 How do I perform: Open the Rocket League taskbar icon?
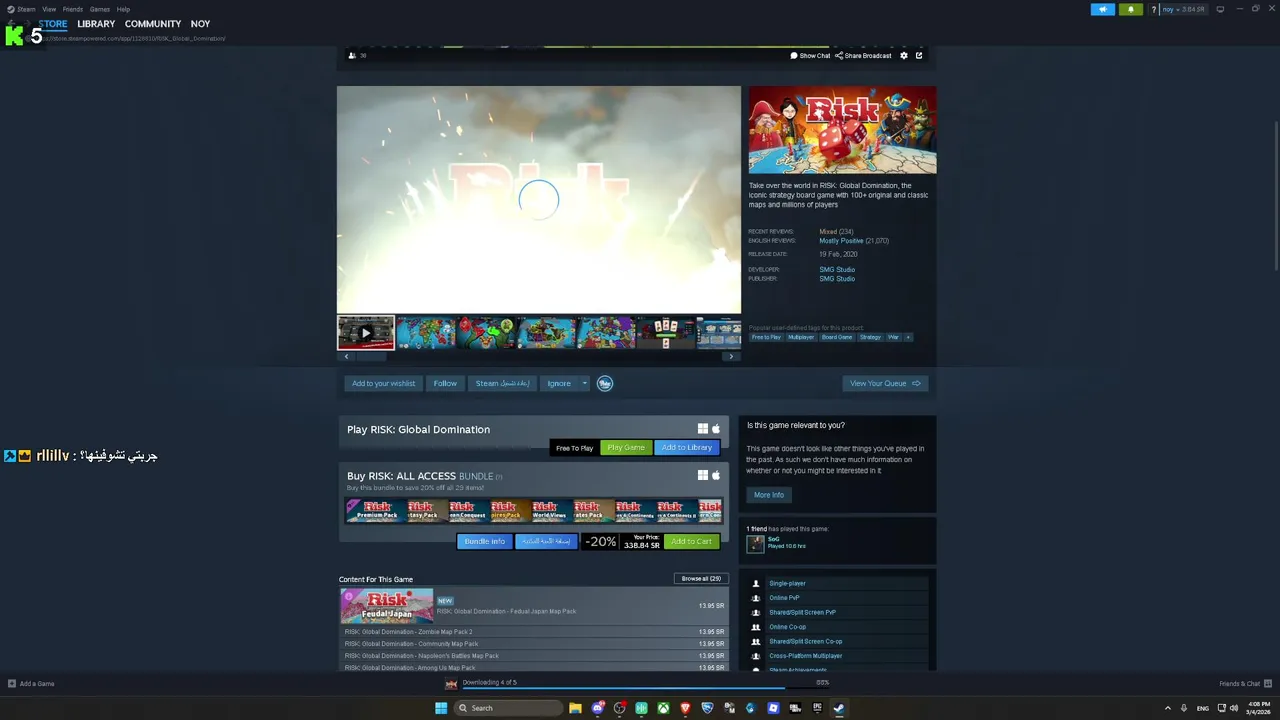pos(707,708)
